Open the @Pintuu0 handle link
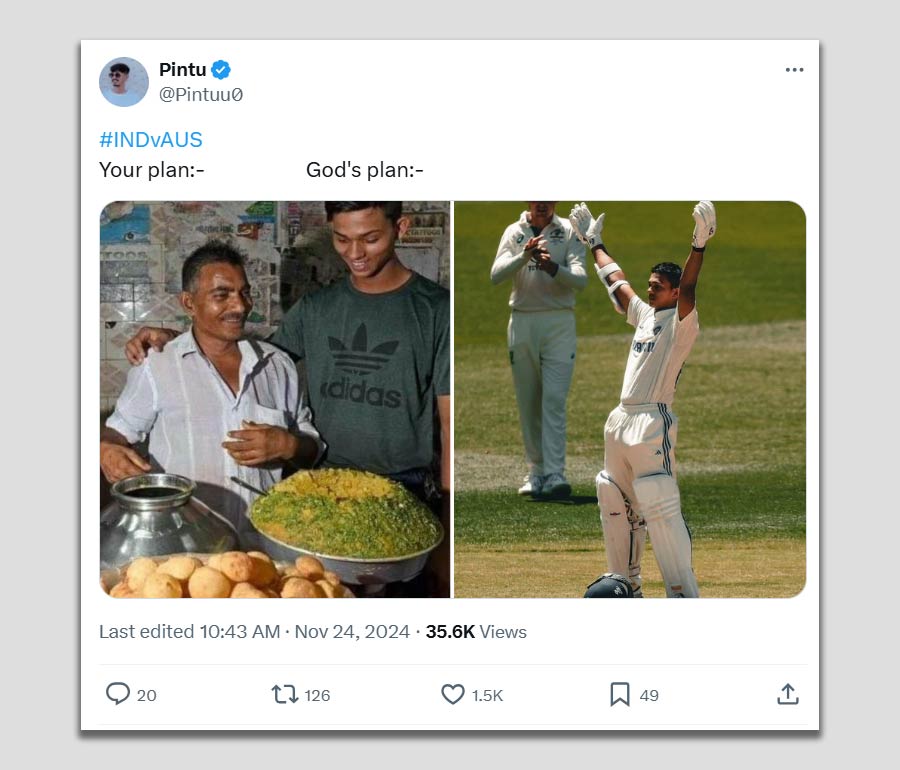This screenshot has height=770, width=900. (201, 95)
